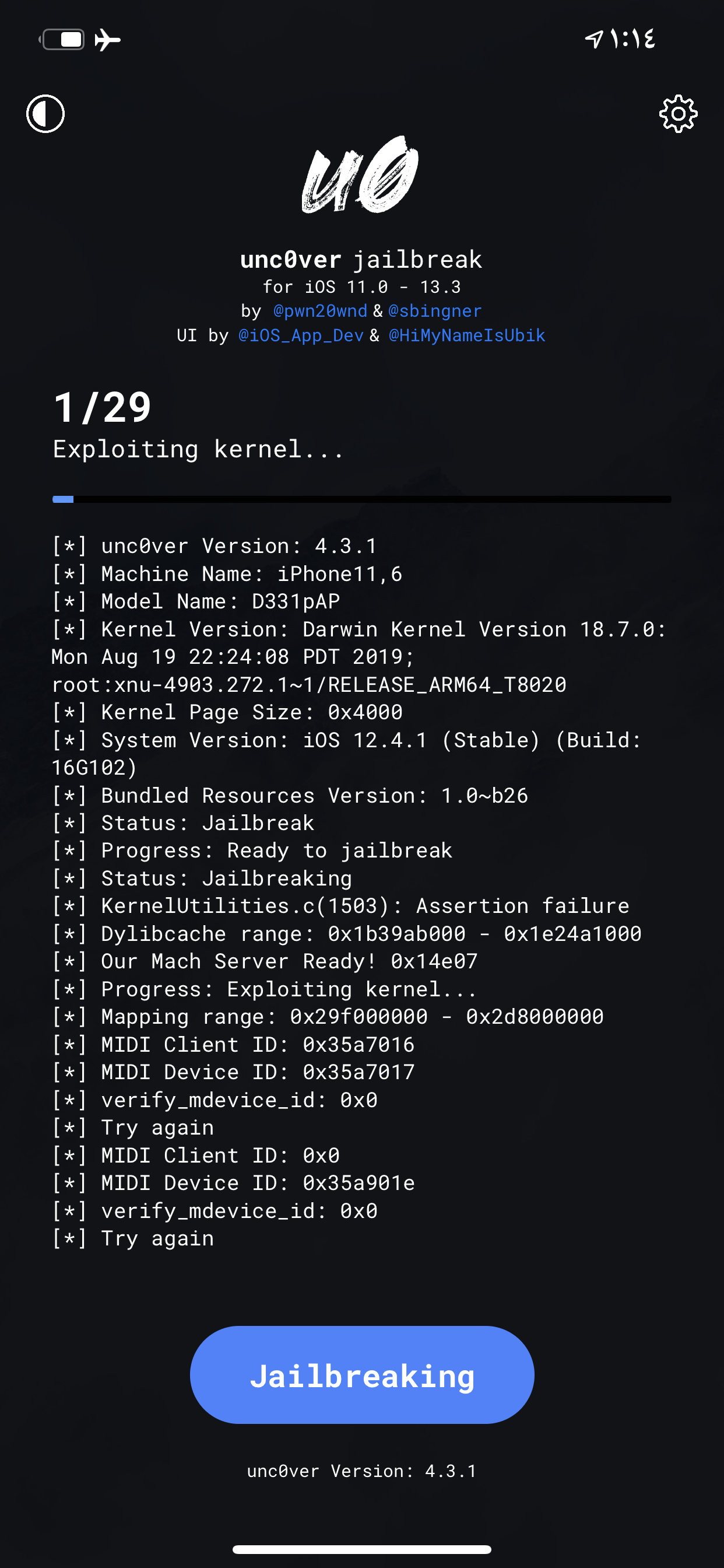The height and width of the screenshot is (1568, 724).
Task: Tap the u0 unc0ver logo
Action: (x=360, y=174)
